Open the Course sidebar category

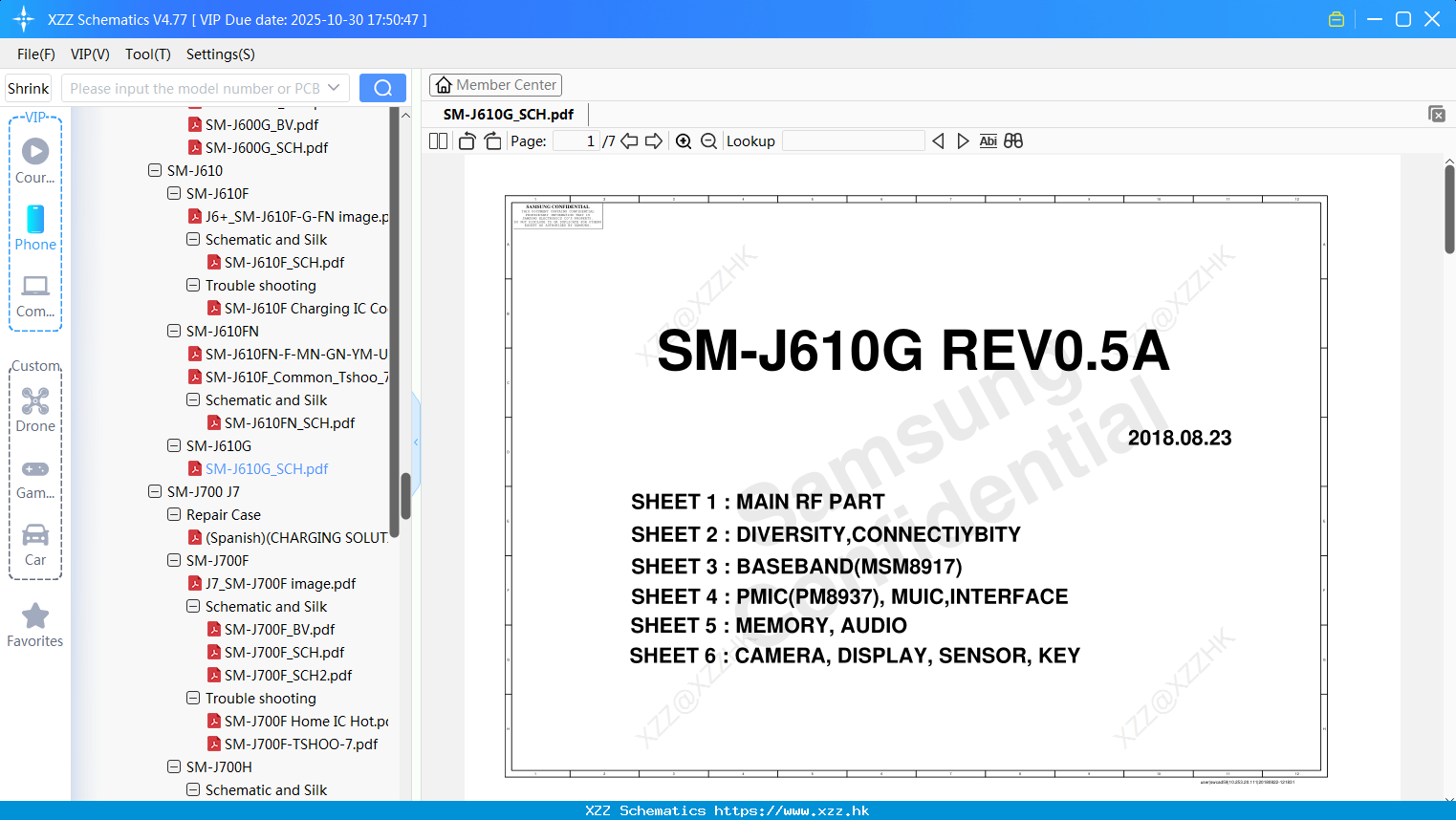pyautogui.click(x=35, y=162)
